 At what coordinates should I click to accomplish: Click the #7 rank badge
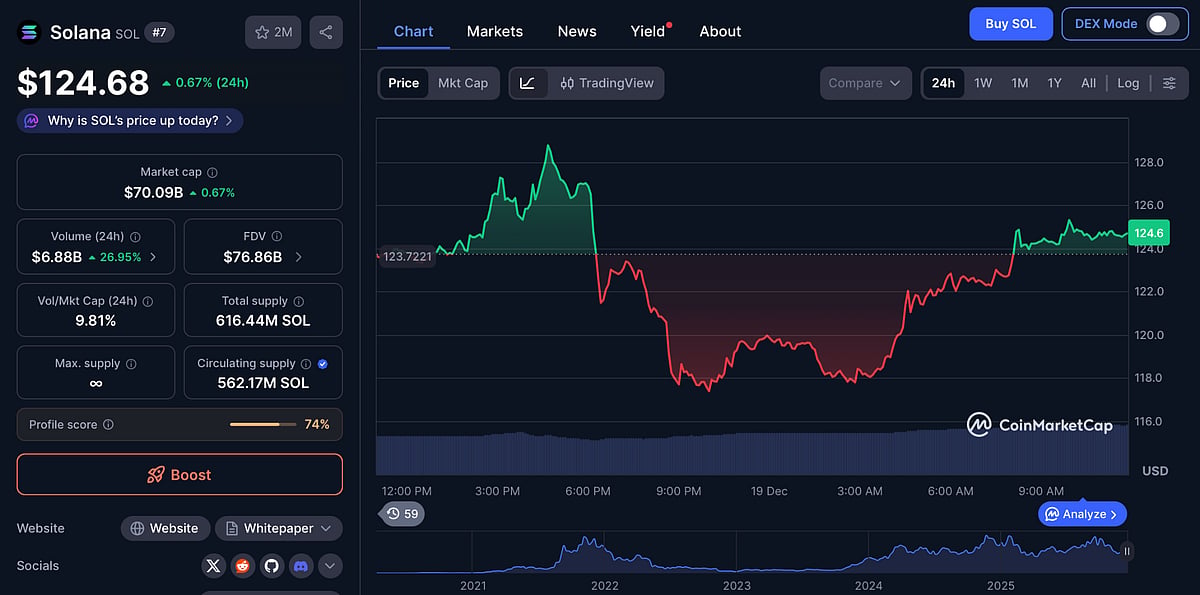[x=160, y=32]
